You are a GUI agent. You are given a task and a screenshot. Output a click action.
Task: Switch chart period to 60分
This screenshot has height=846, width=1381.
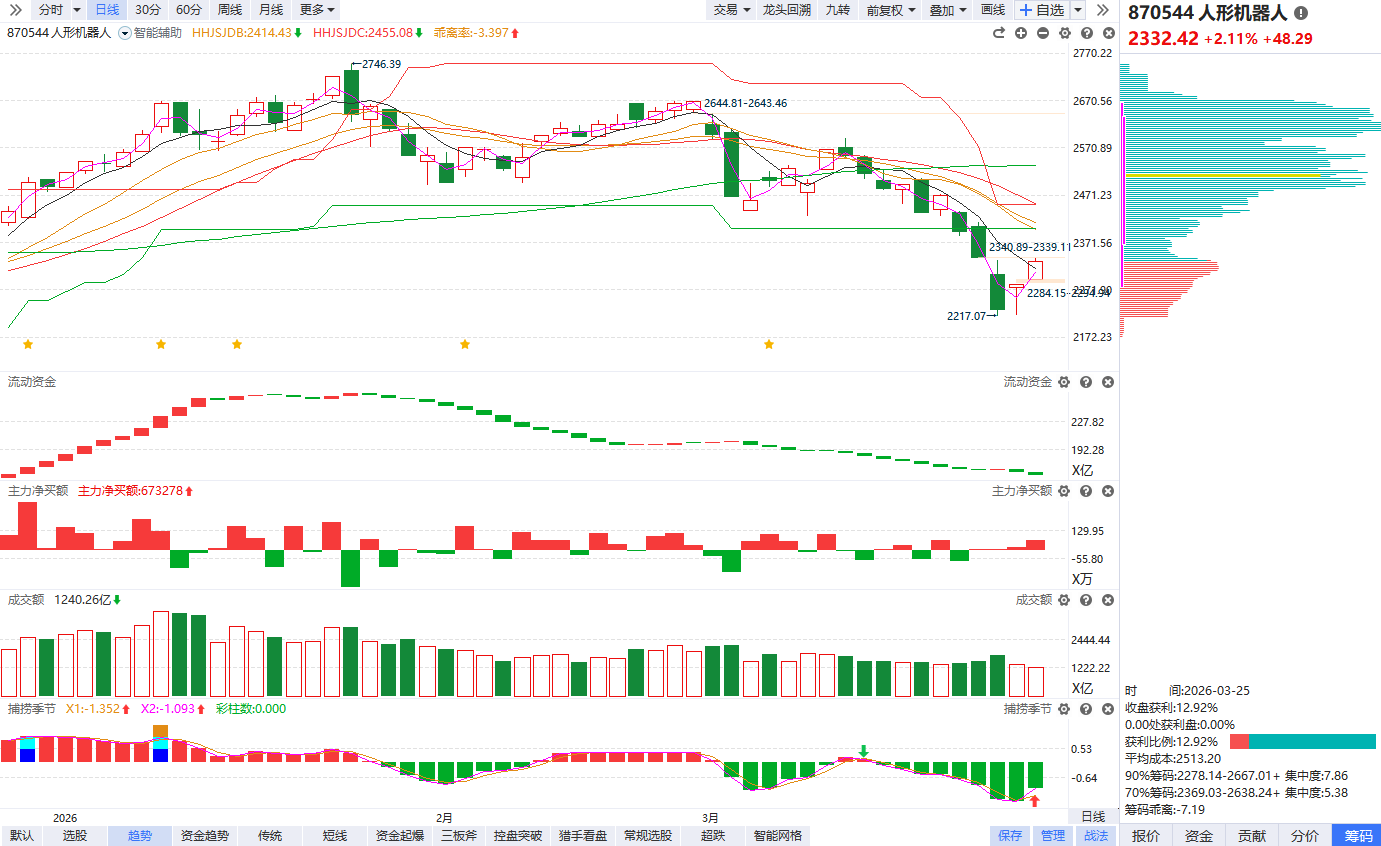188,10
